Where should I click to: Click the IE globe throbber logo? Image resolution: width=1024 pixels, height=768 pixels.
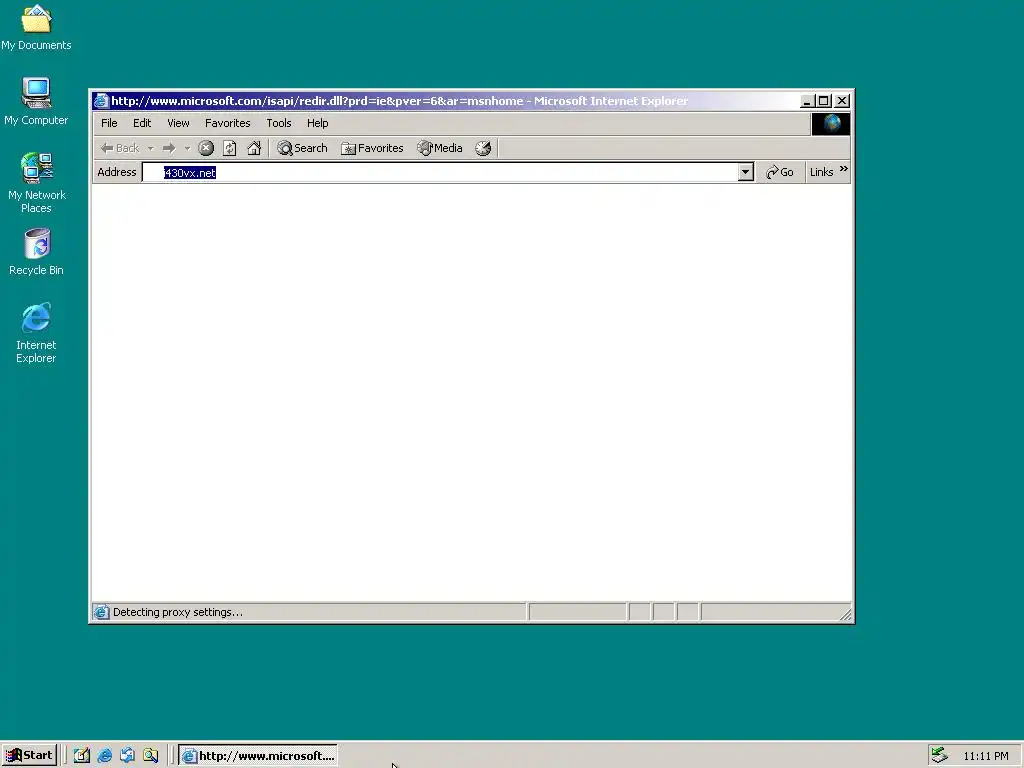831,123
